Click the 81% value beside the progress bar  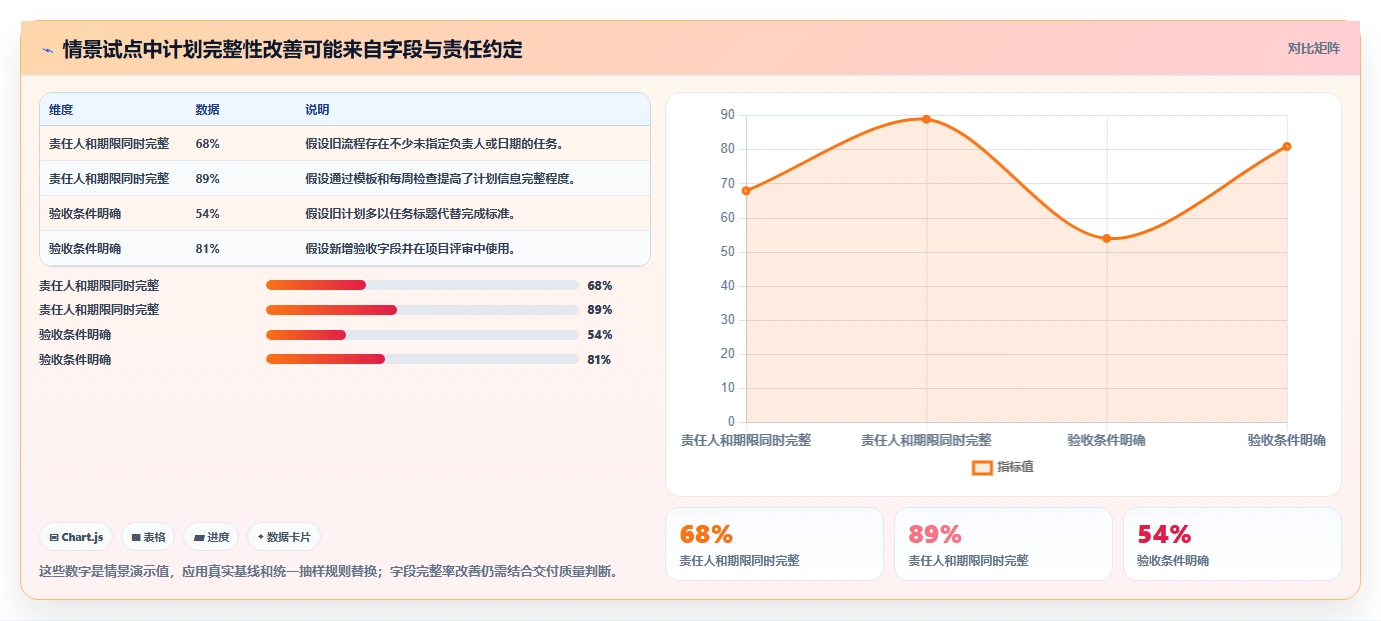[x=599, y=359]
